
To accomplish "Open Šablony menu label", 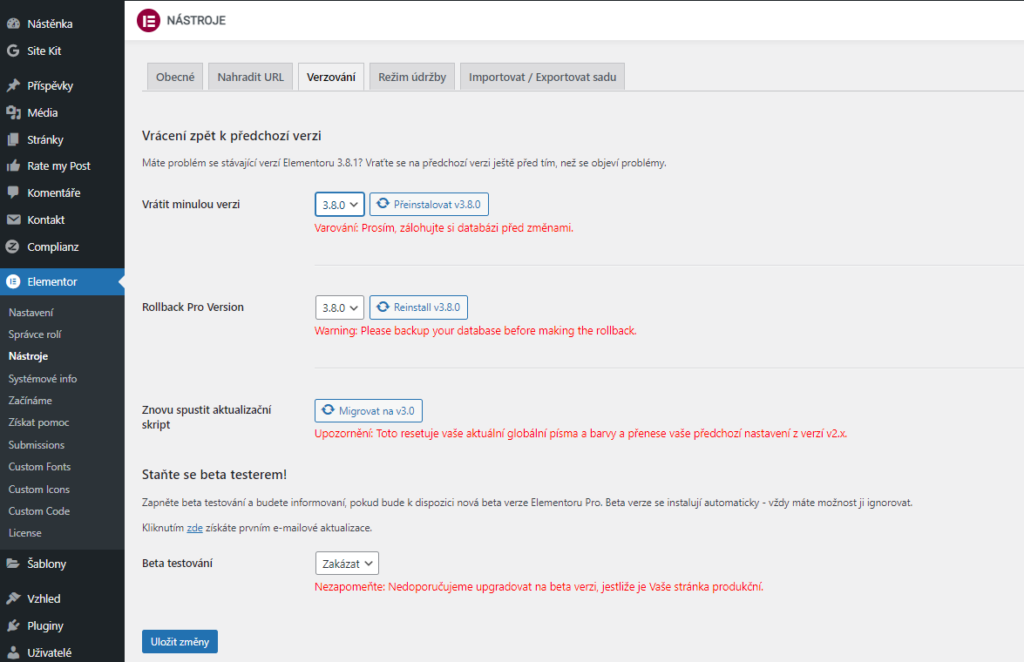I will click(x=46, y=563).
